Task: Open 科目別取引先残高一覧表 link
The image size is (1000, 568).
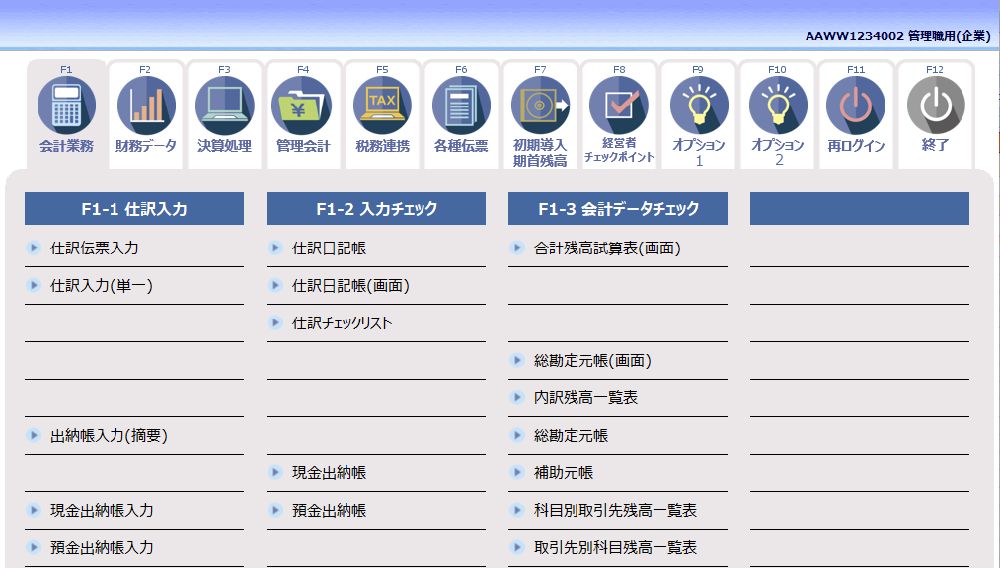Action: tap(615, 510)
